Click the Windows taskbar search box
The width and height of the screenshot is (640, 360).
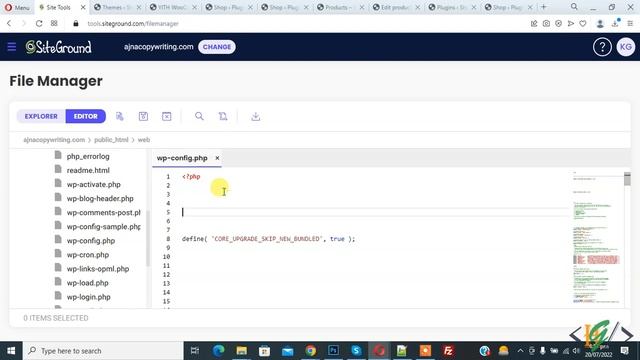102,351
